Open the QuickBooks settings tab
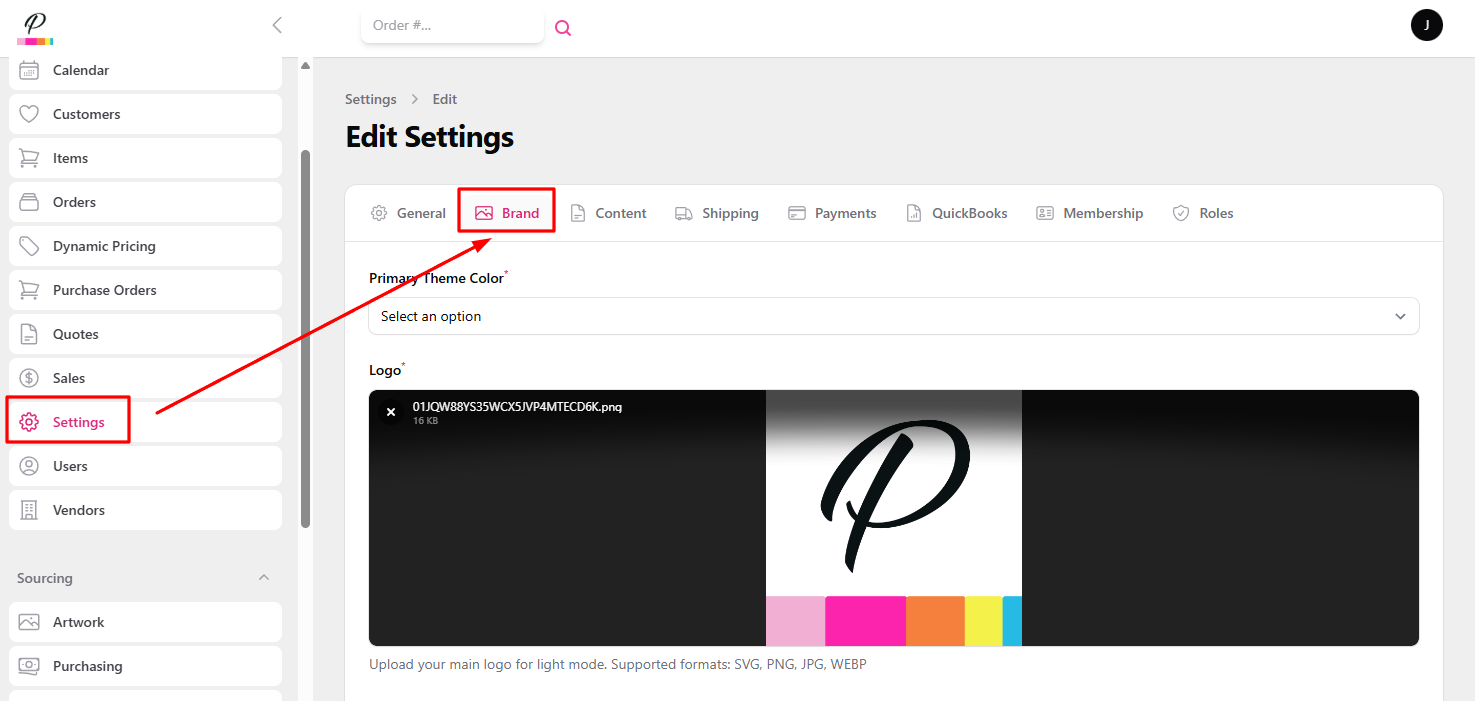 (x=956, y=212)
